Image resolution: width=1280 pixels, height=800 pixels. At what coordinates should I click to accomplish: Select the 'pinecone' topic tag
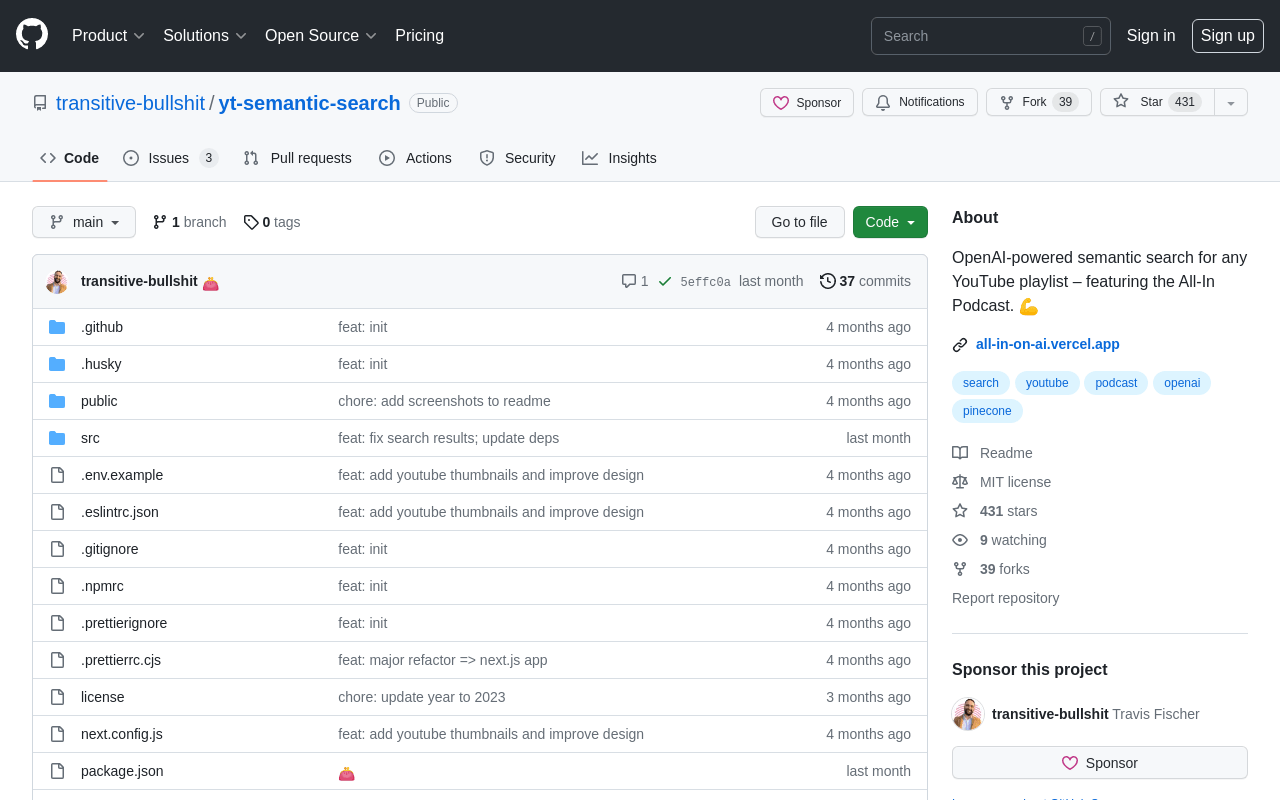987,411
